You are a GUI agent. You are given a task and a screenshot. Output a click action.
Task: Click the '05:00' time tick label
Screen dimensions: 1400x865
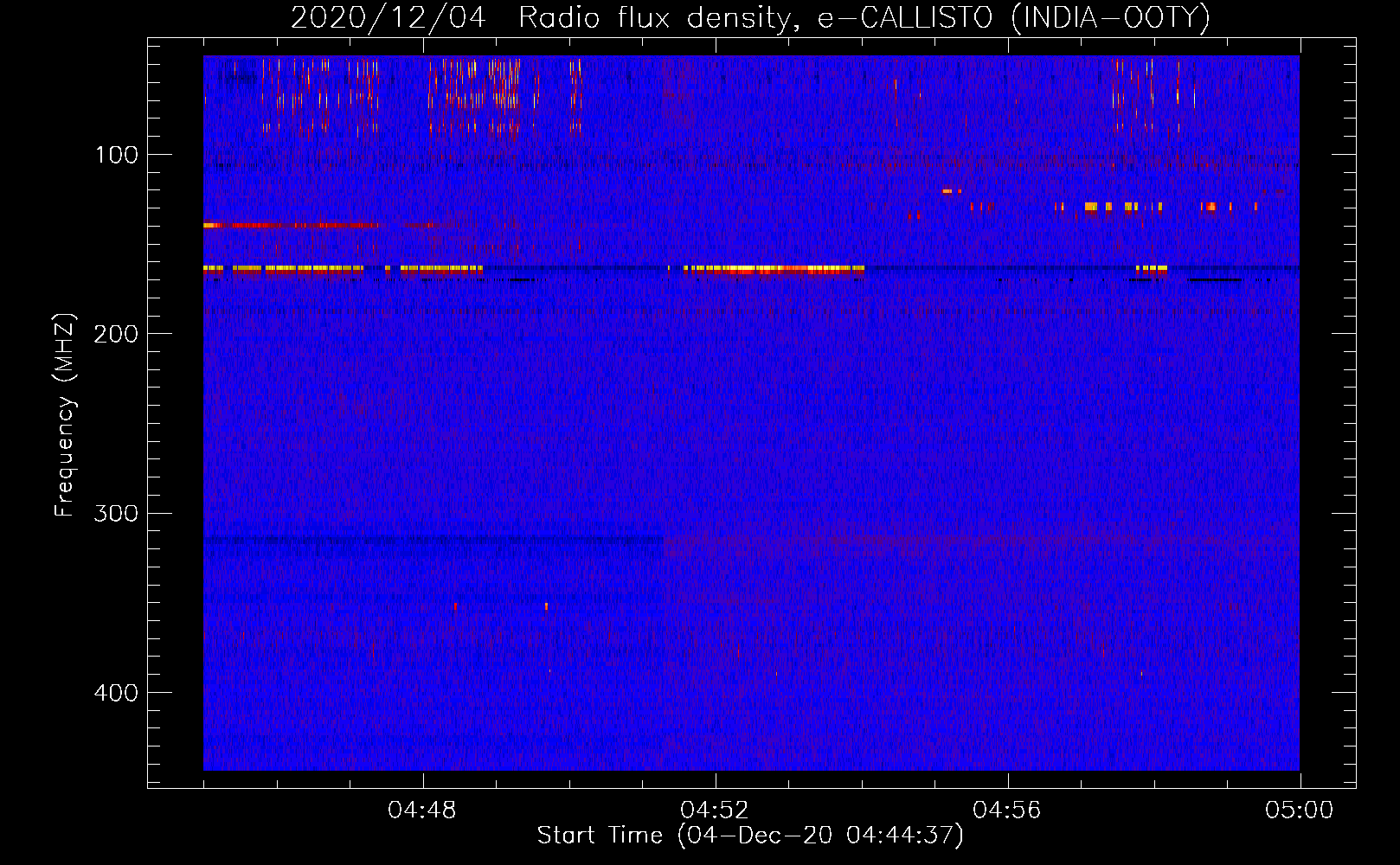click(x=1300, y=811)
